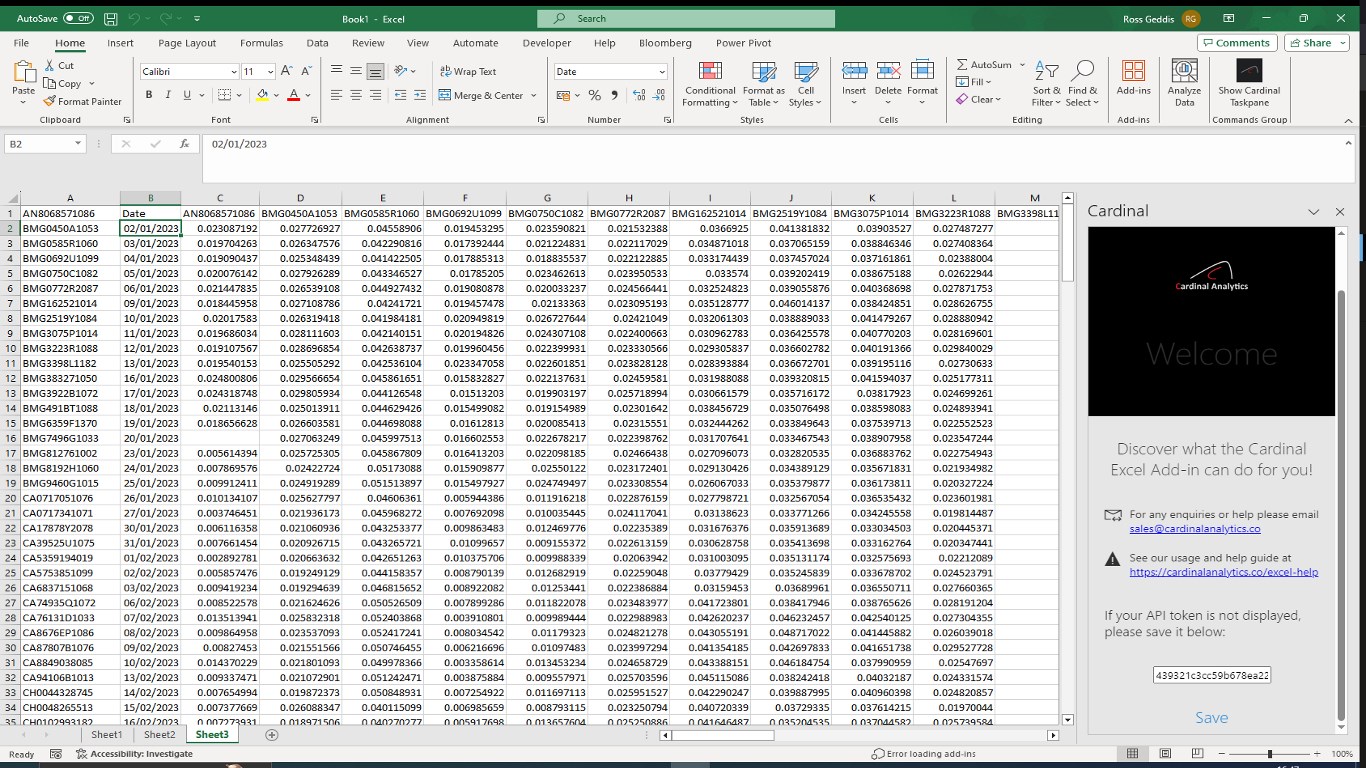Click the Save floppy disk icon

pyautogui.click(x=110, y=18)
